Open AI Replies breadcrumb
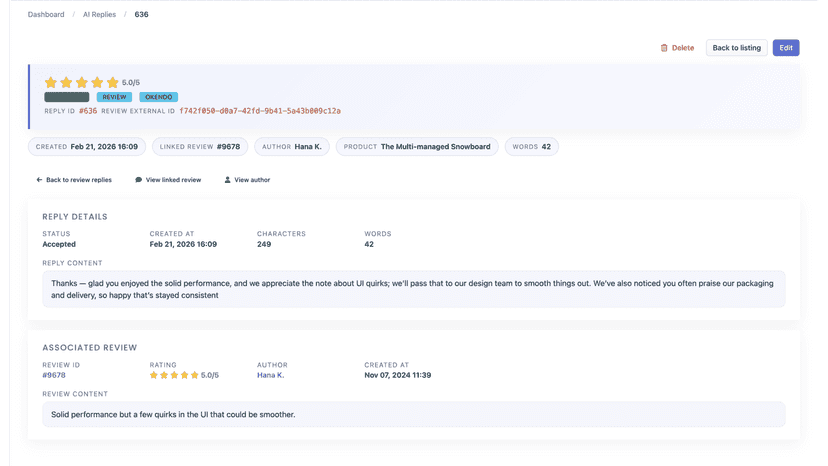Viewport: 828px width, 466px height. pos(99,15)
